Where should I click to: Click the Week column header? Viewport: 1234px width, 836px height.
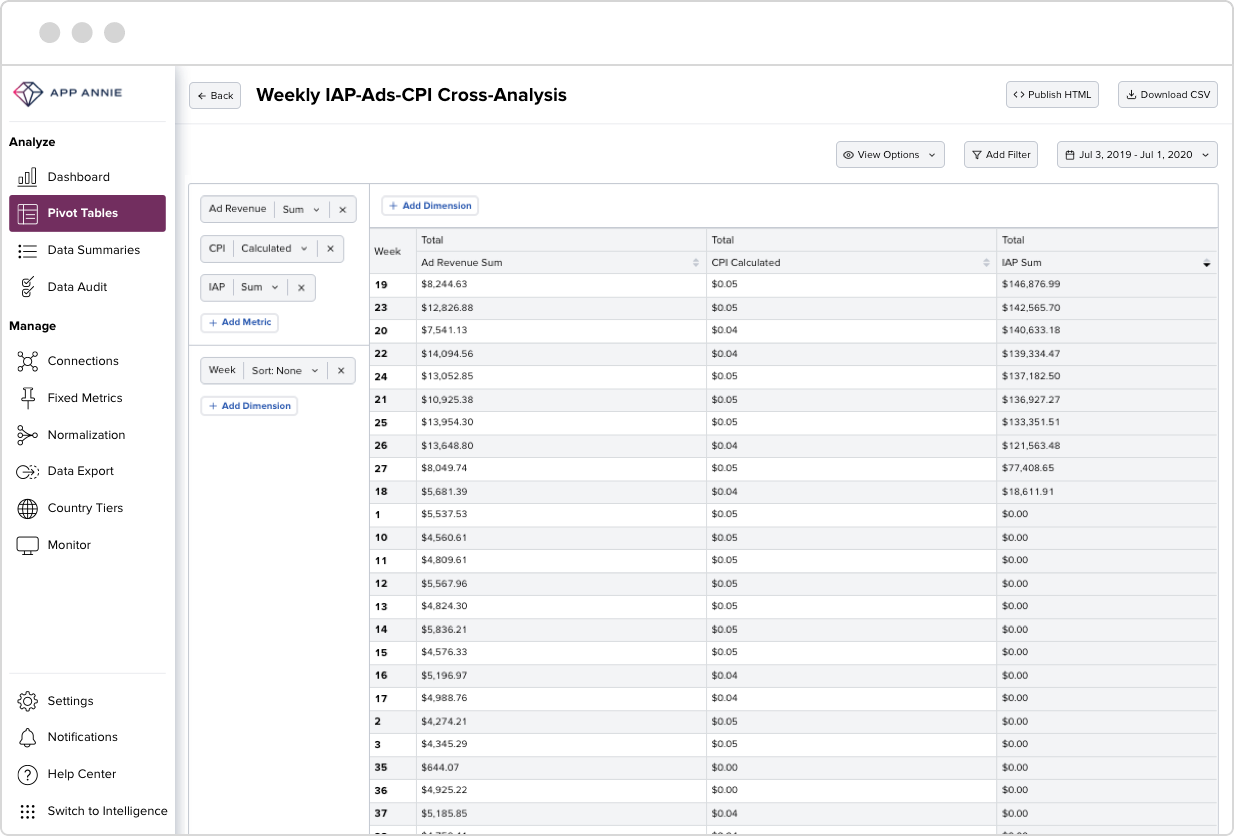[x=393, y=251]
